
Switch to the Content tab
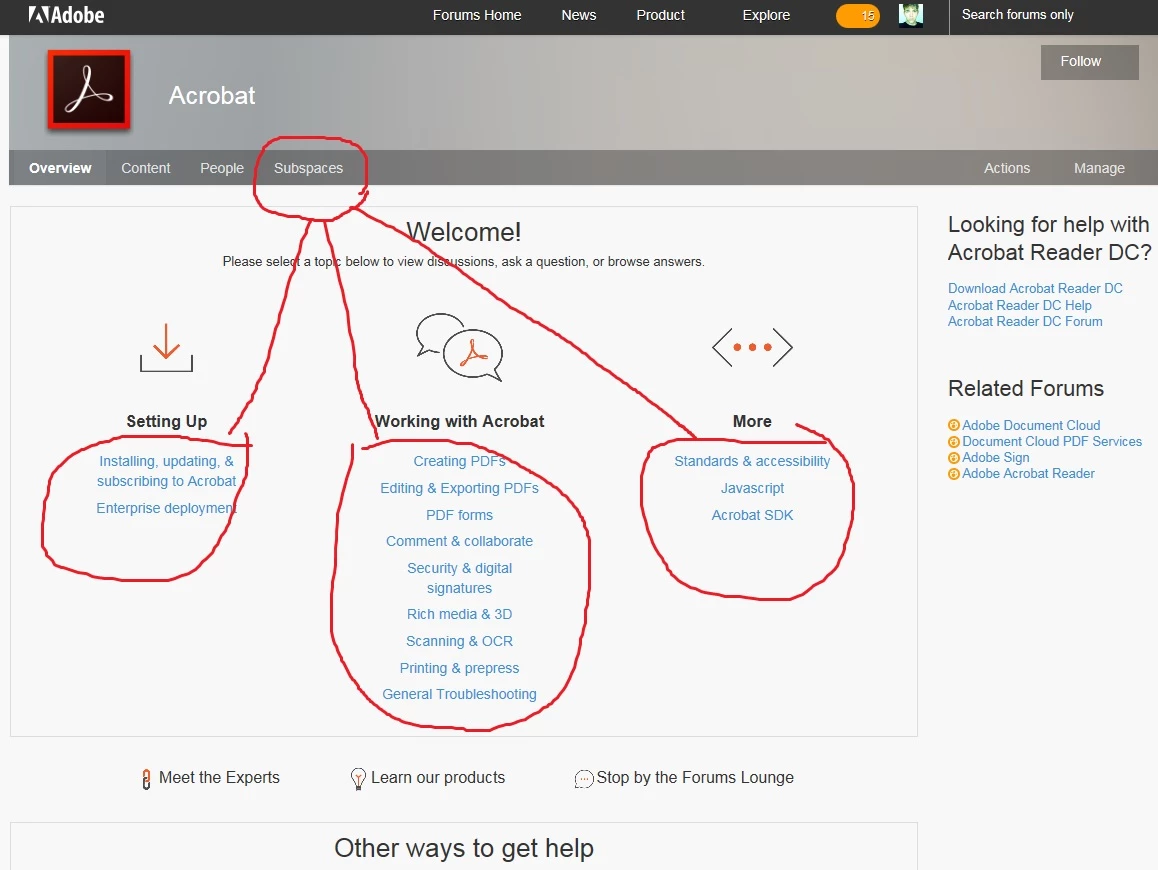[145, 168]
